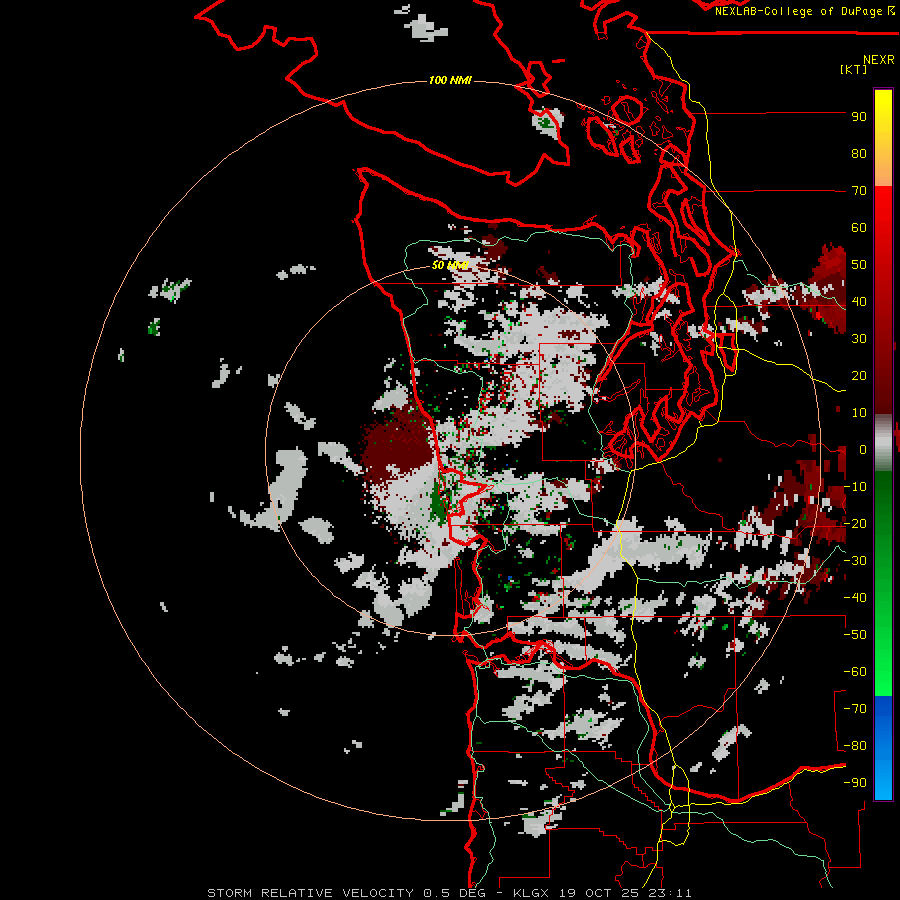Click the -80 value on the velocity scale
This screenshot has width=900, height=900.
(x=855, y=746)
